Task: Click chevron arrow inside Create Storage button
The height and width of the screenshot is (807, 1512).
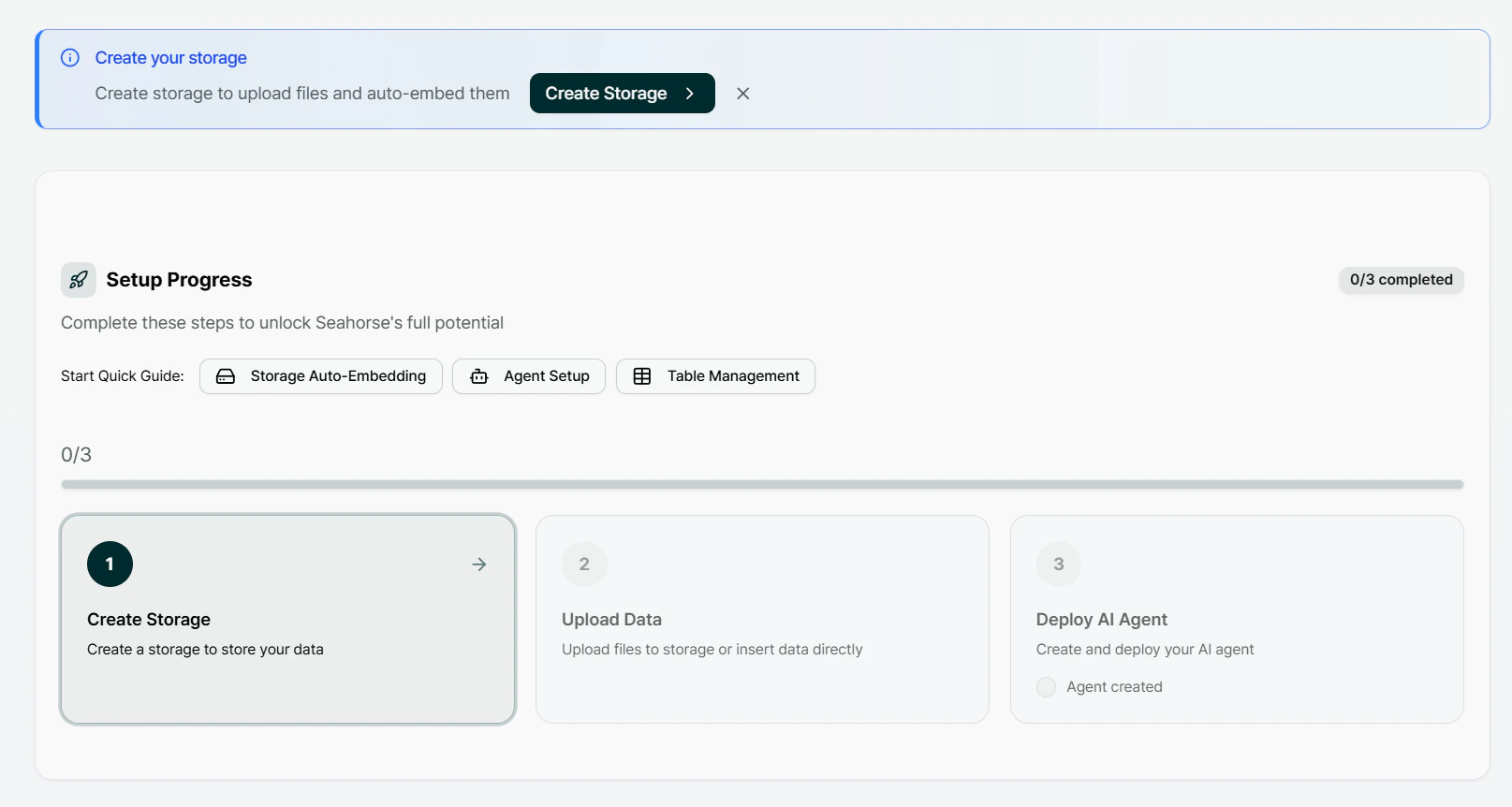Action: coord(690,94)
